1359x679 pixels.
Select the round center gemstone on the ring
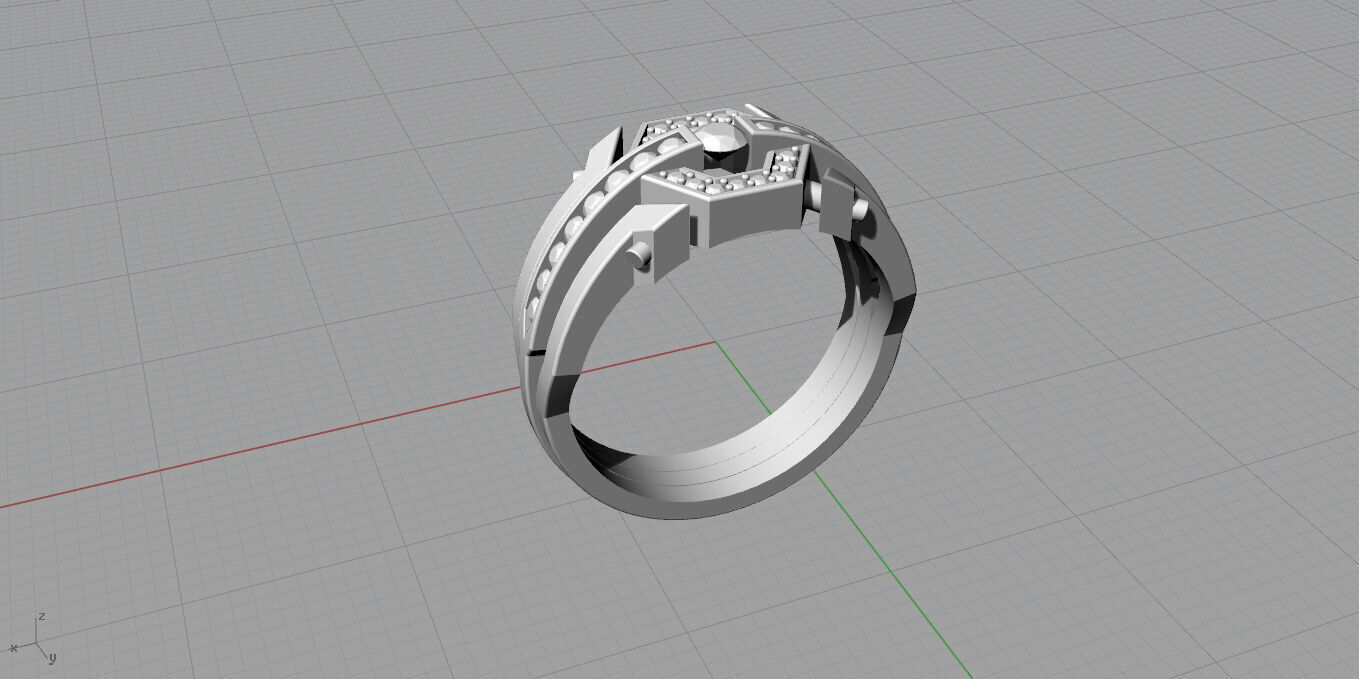pyautogui.click(x=722, y=141)
